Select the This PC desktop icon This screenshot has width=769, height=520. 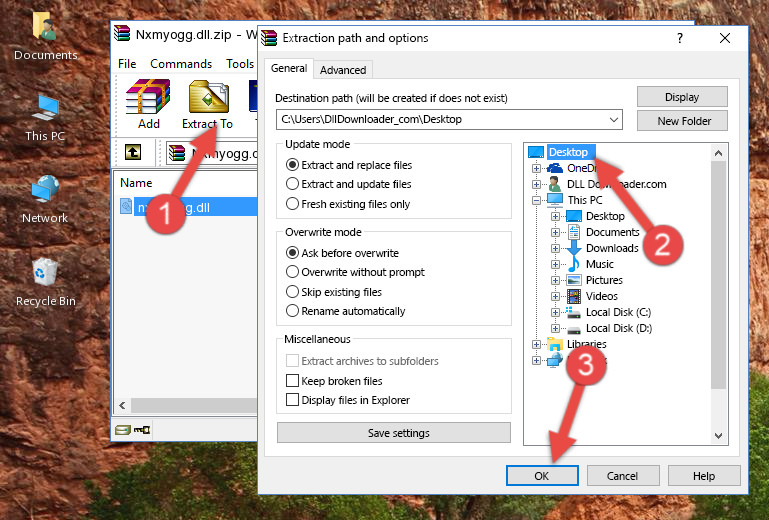point(45,108)
